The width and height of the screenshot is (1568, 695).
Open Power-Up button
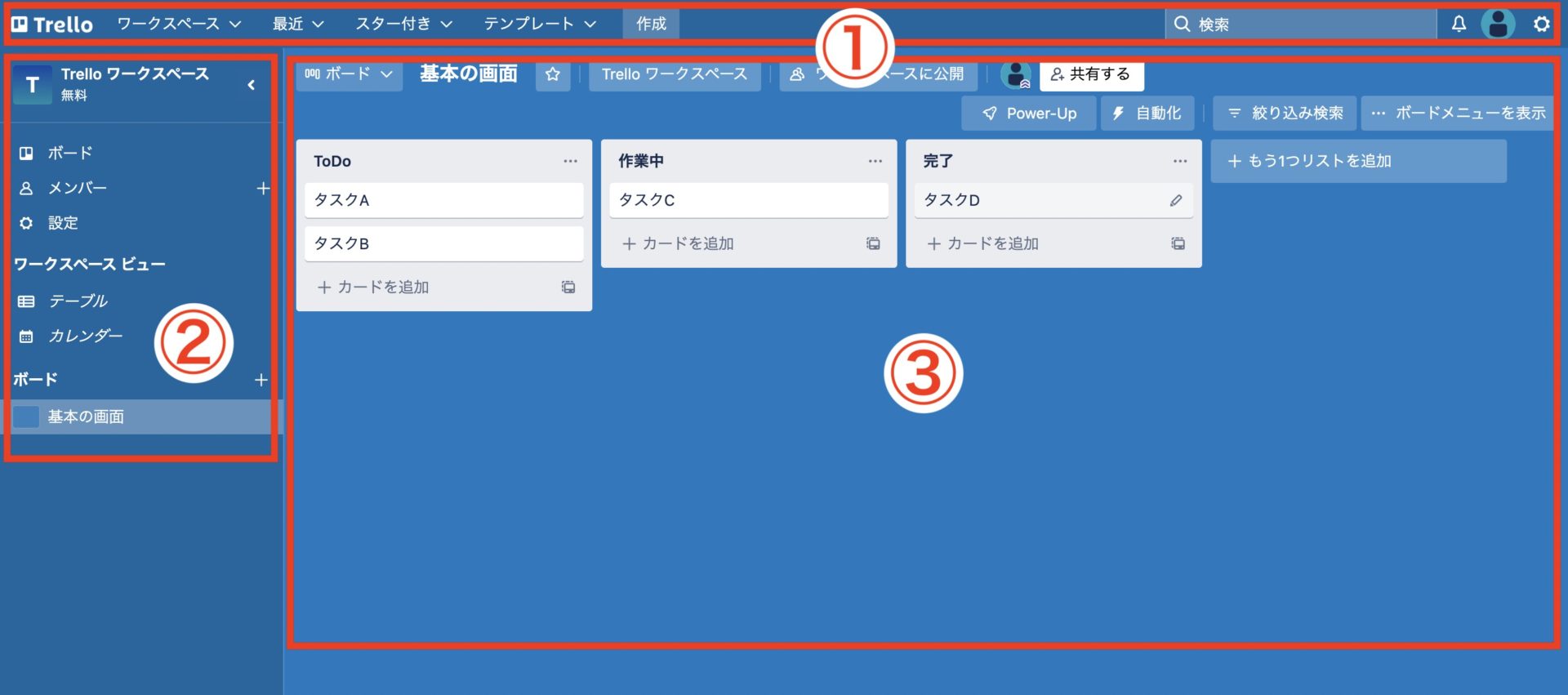tap(1029, 114)
